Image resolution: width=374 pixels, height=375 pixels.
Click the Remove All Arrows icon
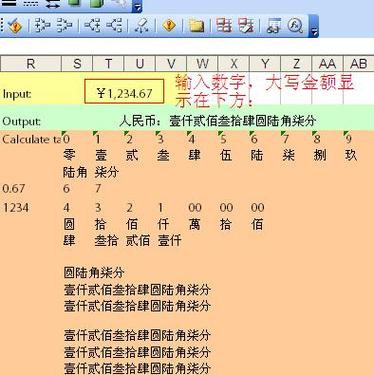coord(142,26)
